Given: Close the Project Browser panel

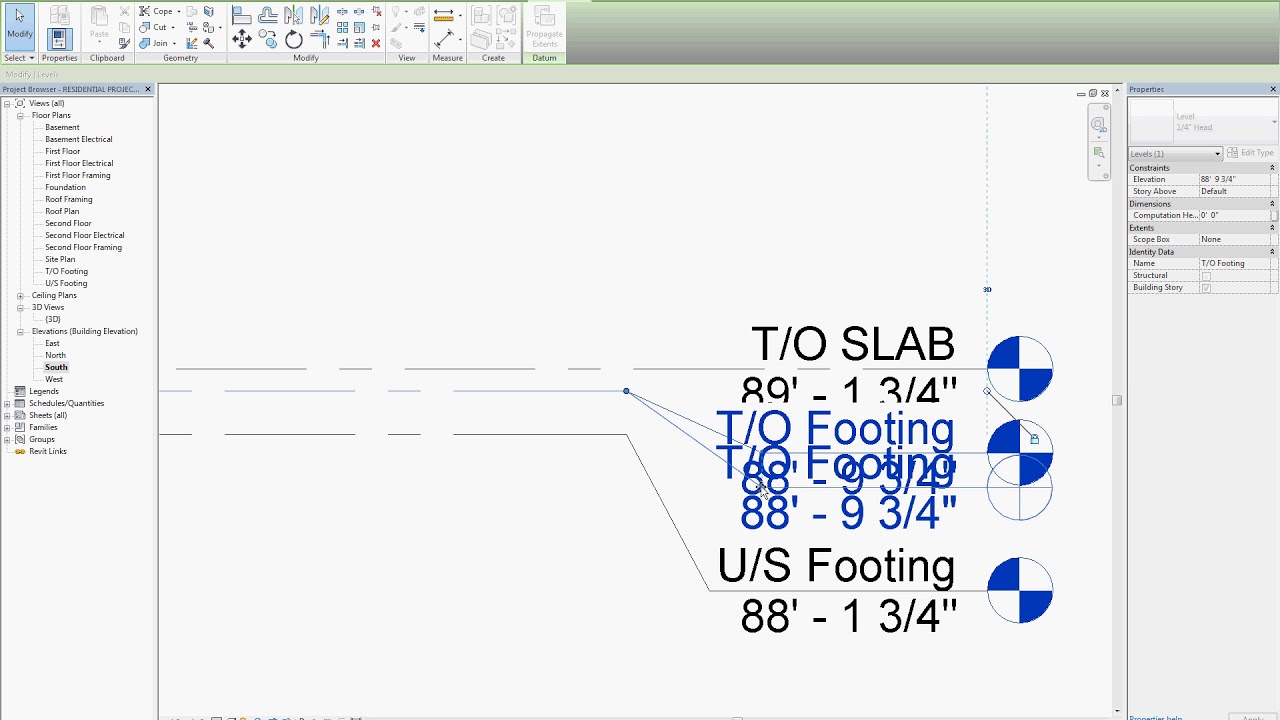Looking at the screenshot, I should [148, 89].
